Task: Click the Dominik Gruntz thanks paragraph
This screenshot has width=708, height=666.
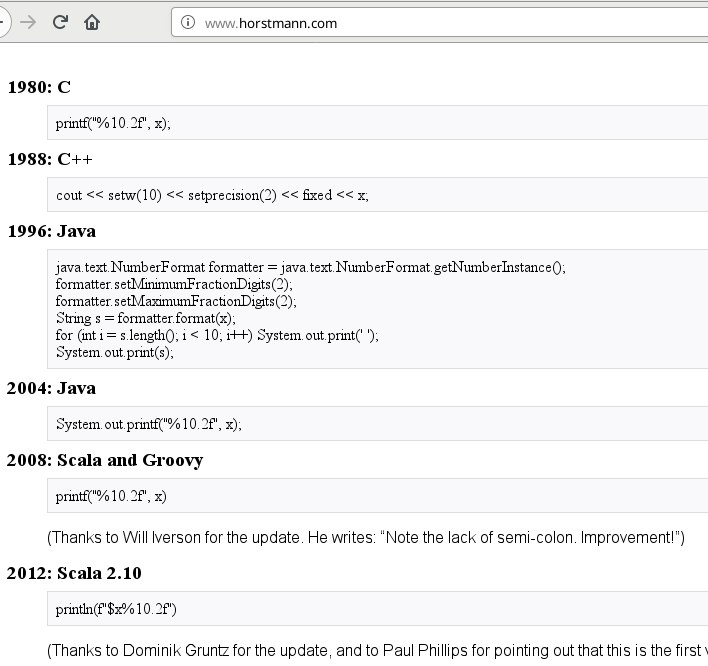Action: pyautogui.click(x=377, y=650)
